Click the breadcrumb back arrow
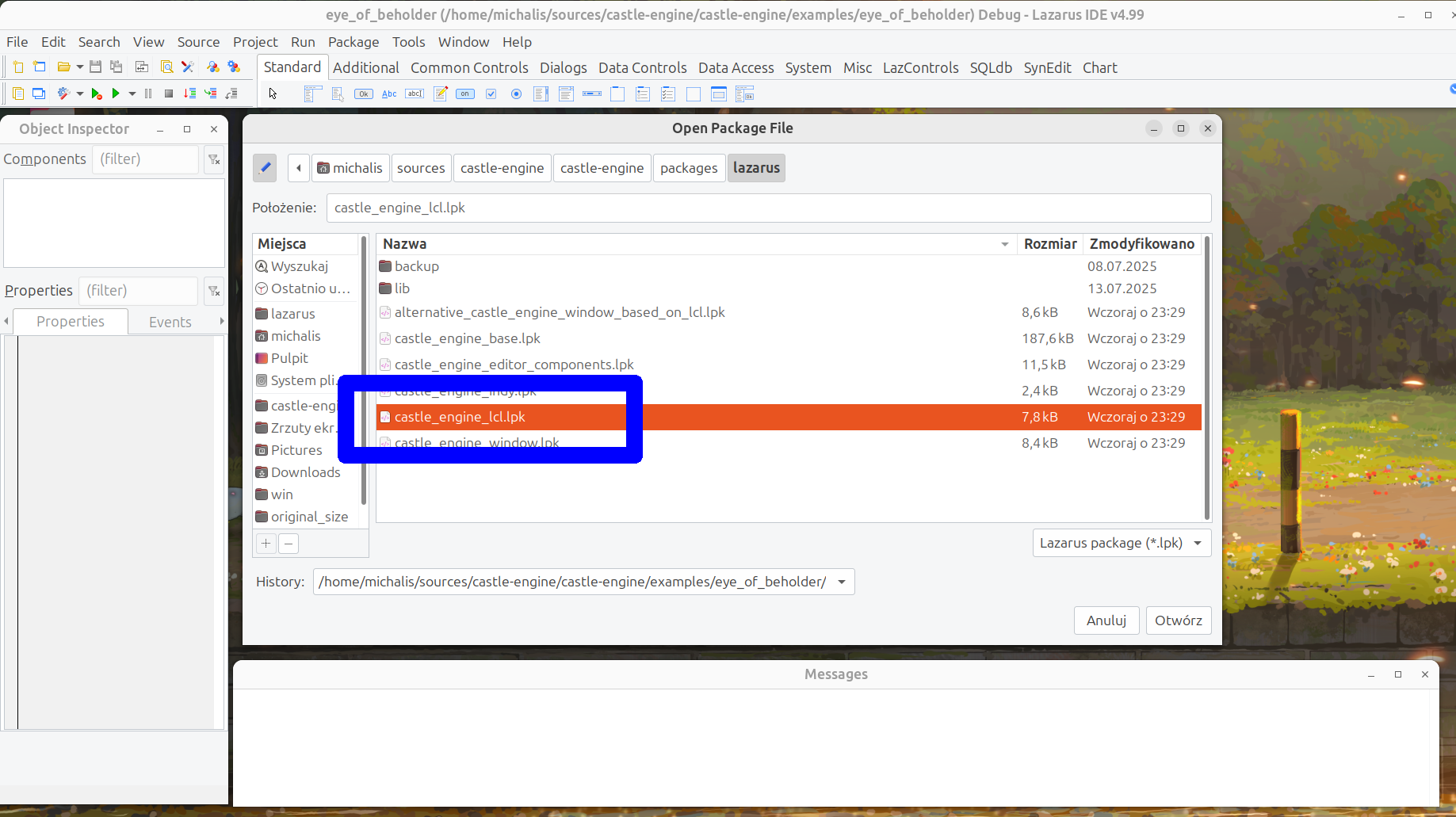The image size is (1456, 817). tap(299, 168)
